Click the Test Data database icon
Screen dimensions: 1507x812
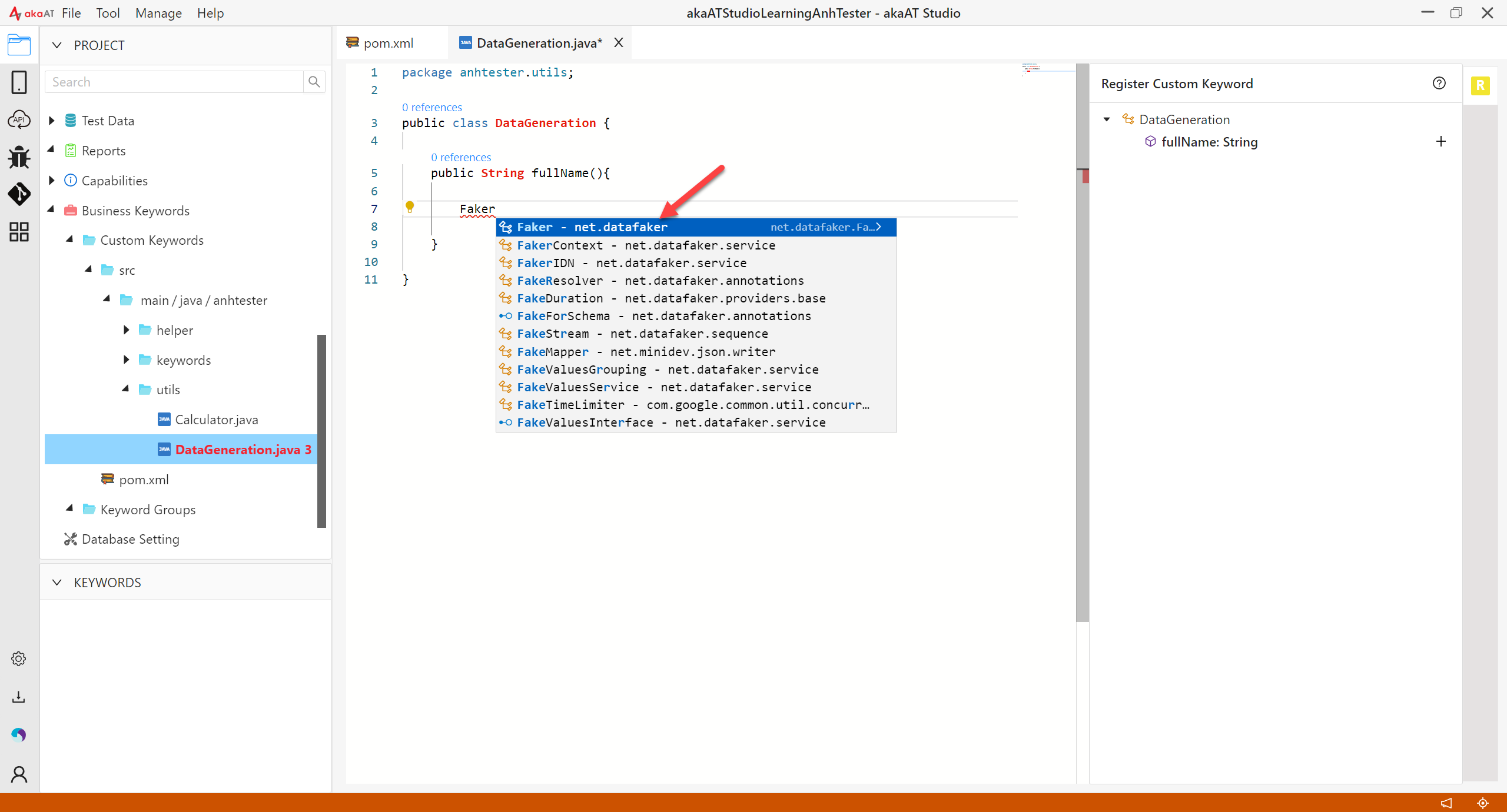(x=71, y=121)
